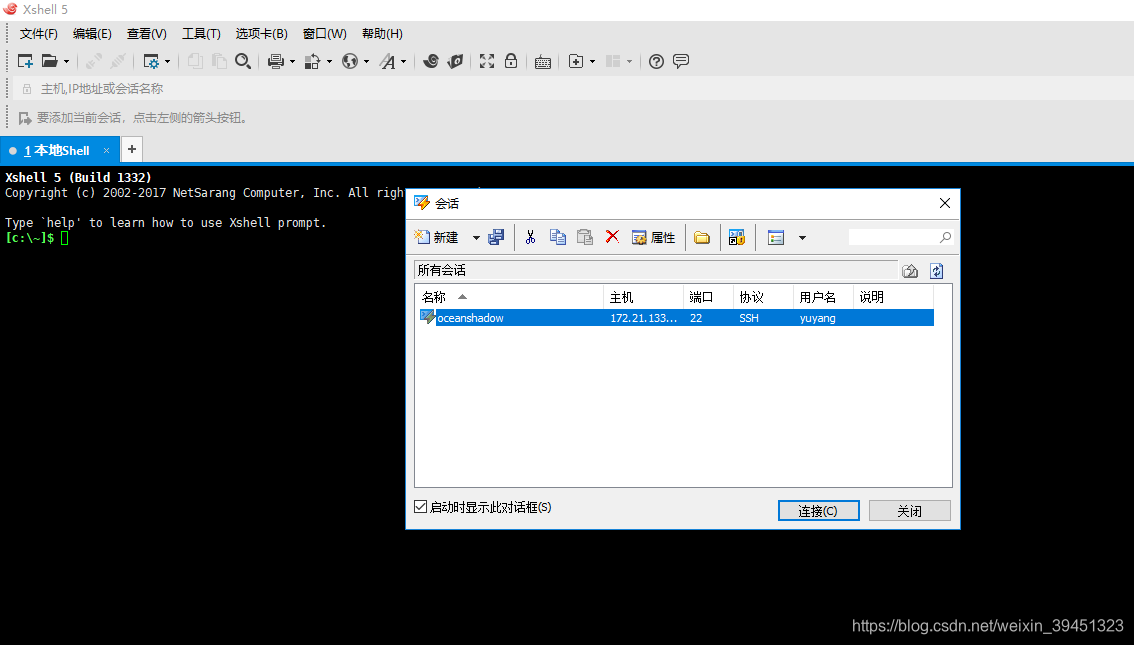Click the yellow New Folder icon in Sessions dialog
Image resolution: width=1134 pixels, height=645 pixels.
click(702, 237)
